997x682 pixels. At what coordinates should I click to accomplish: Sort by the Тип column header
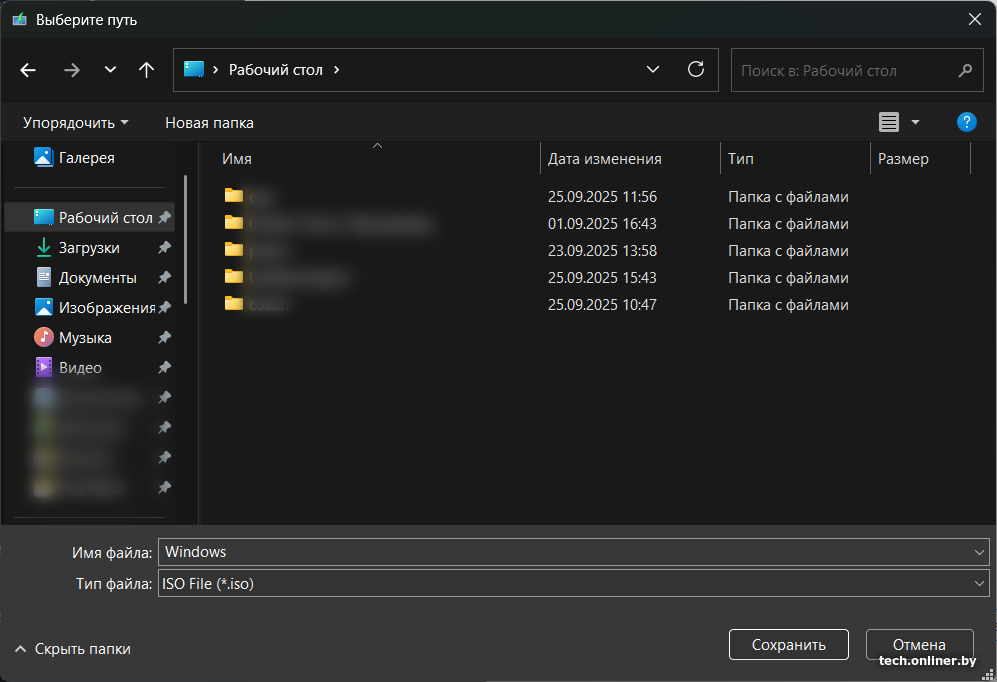795,158
